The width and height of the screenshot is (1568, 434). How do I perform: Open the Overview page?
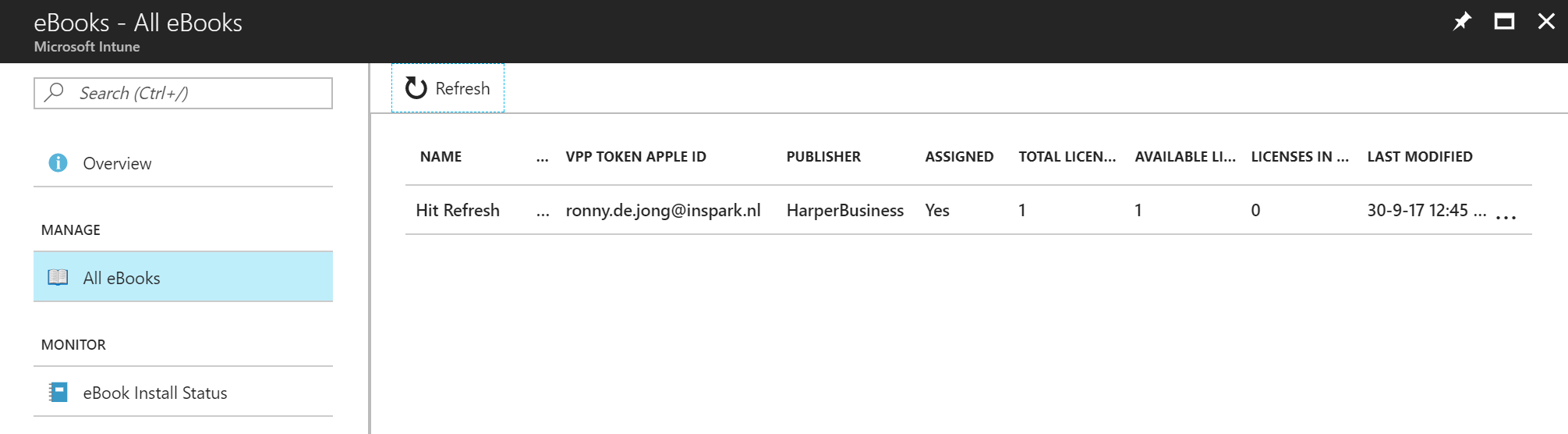(x=117, y=163)
